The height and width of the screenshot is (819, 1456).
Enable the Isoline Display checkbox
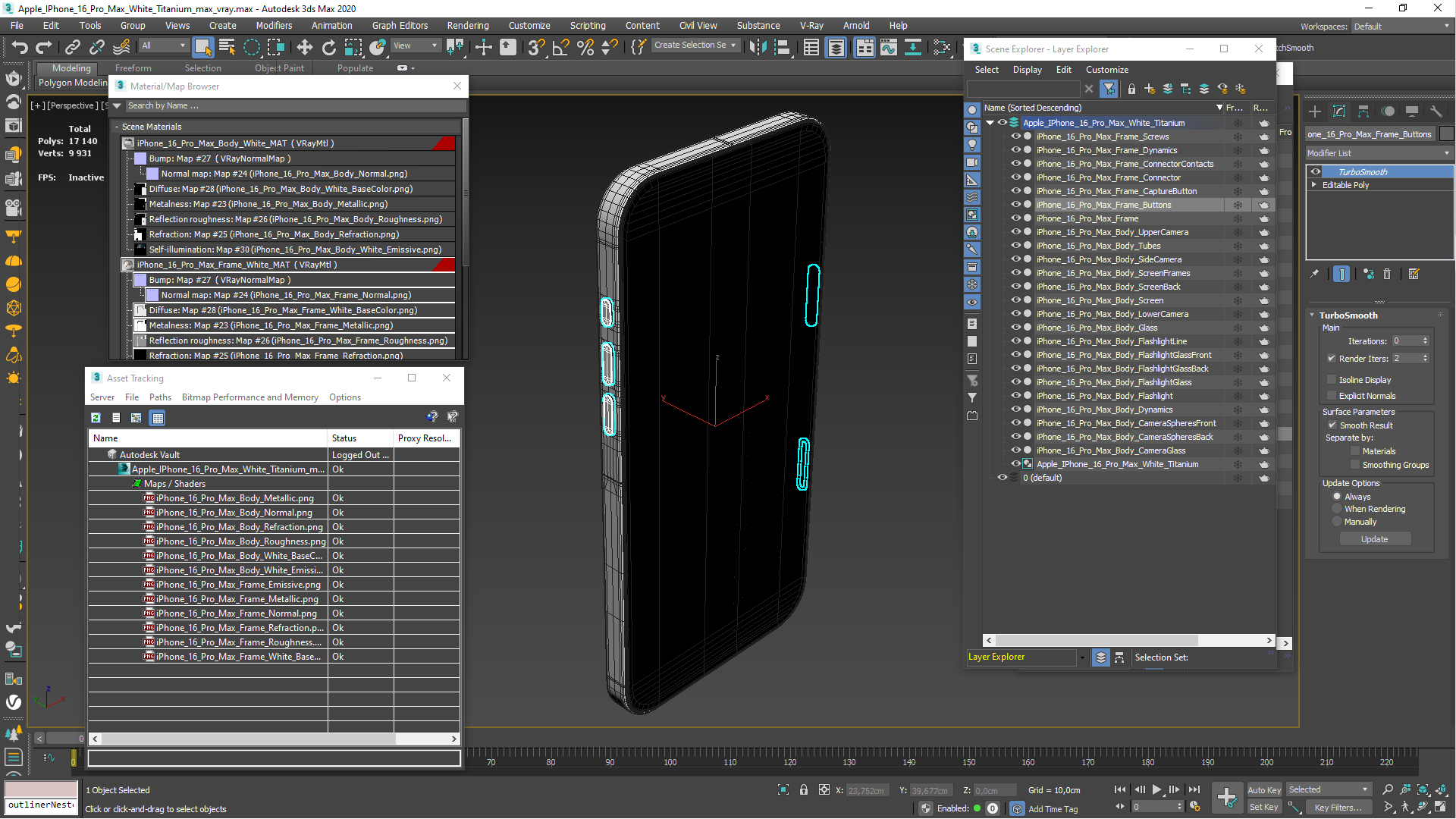click(1332, 379)
